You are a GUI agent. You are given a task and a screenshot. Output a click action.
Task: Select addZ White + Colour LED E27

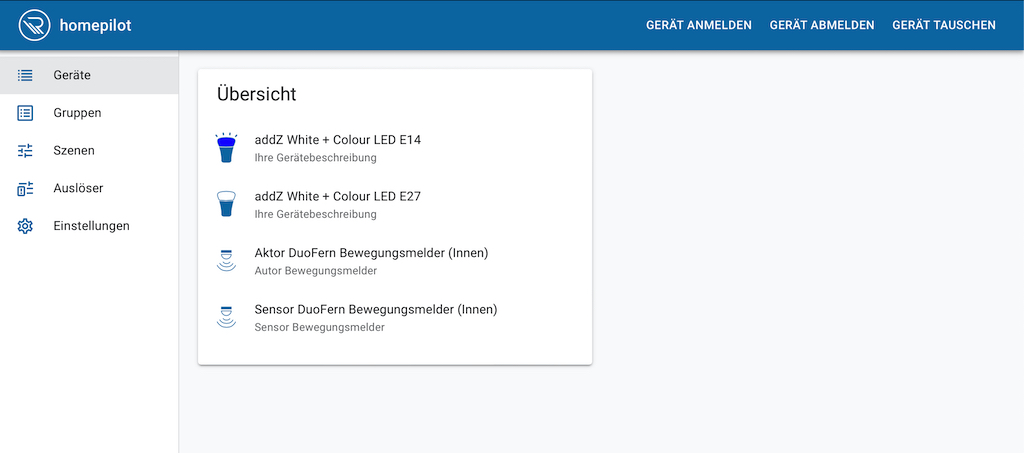395,204
